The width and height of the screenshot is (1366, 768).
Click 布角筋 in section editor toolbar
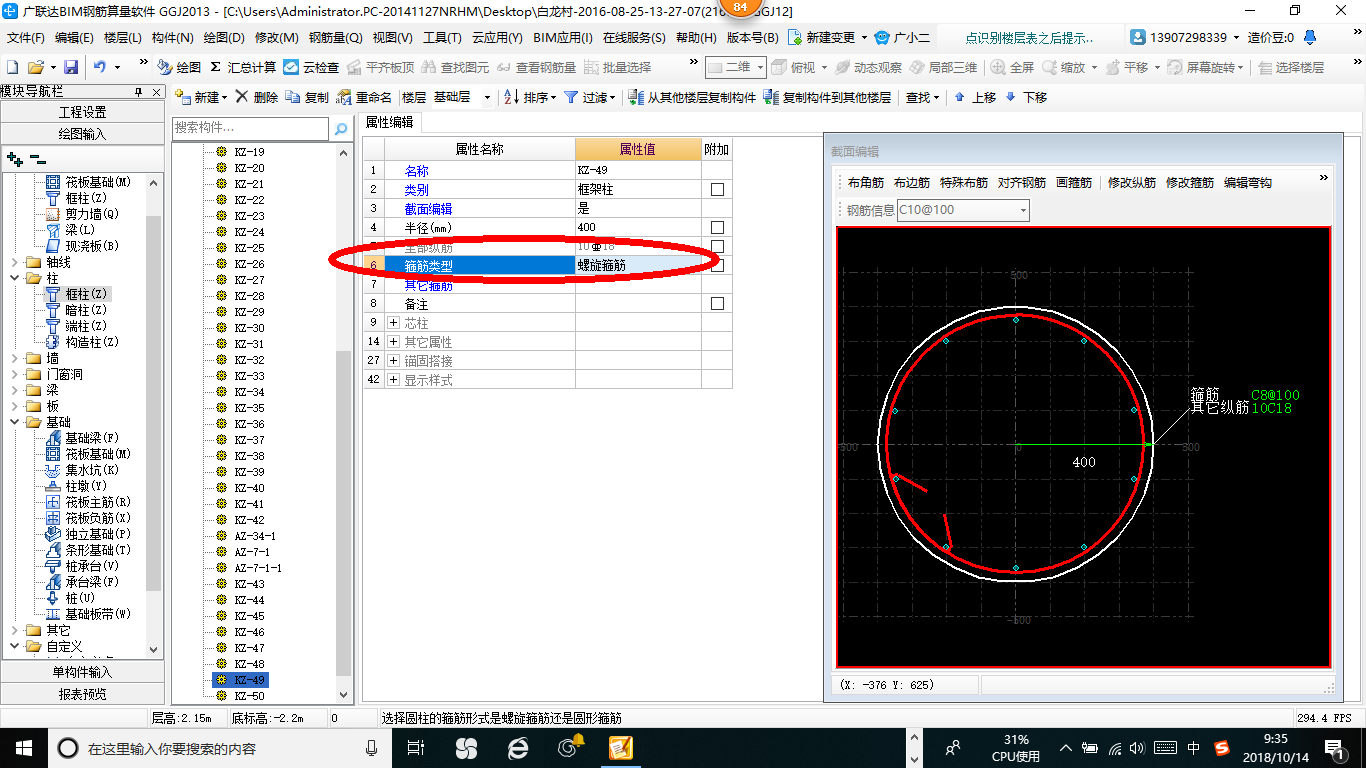click(866, 183)
